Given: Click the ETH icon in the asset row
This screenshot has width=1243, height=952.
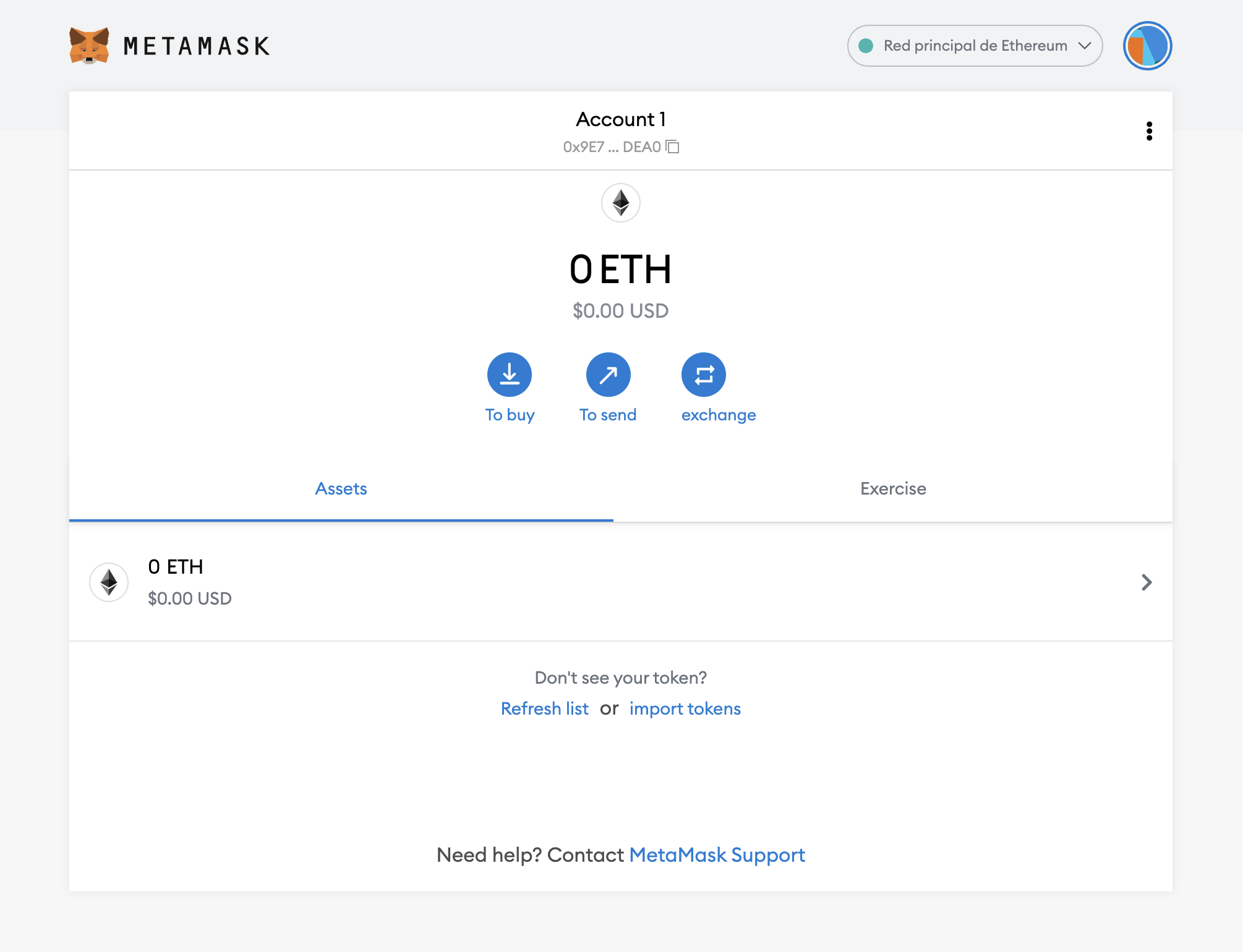Looking at the screenshot, I should click(x=109, y=582).
